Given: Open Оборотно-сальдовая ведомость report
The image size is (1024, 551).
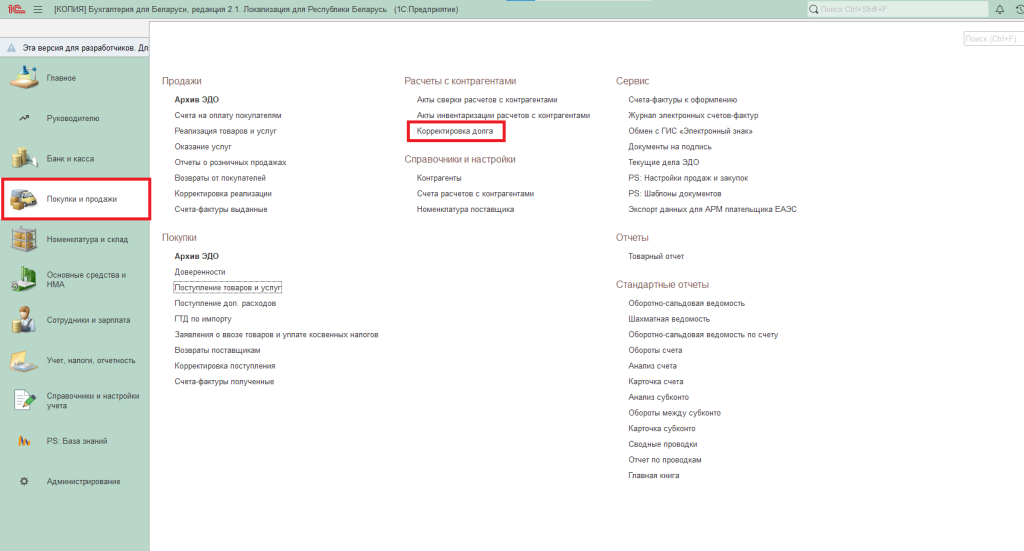Looking at the screenshot, I should pyautogui.click(x=686, y=303).
